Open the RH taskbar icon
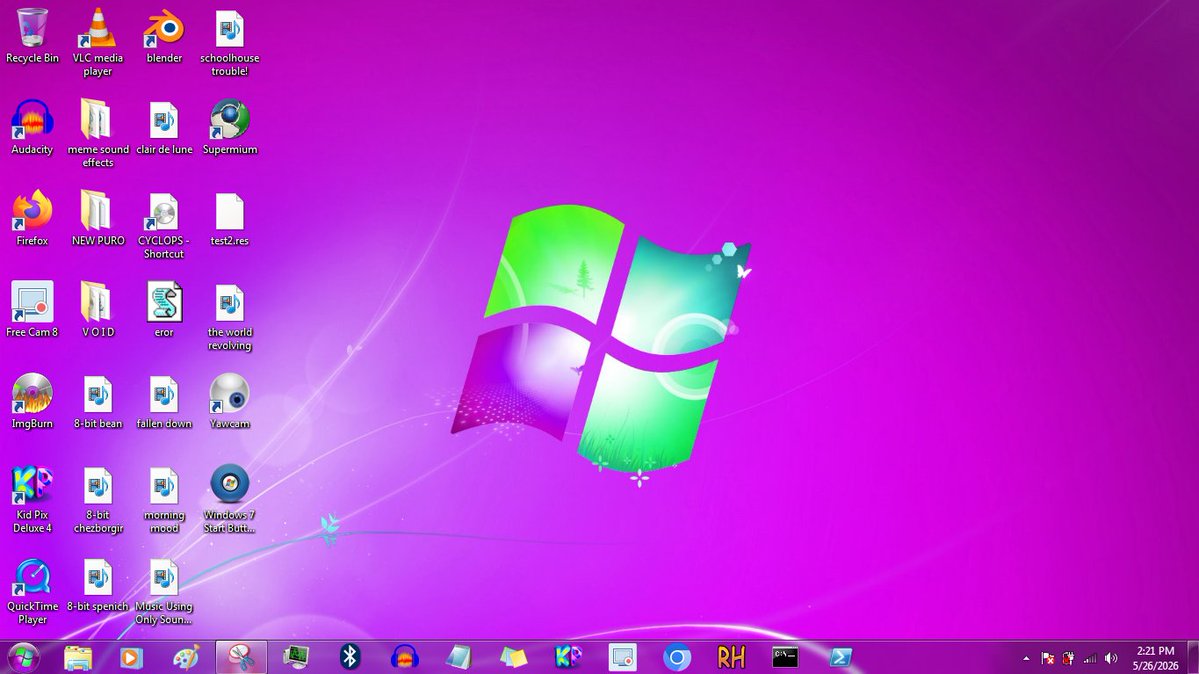Viewport: 1199px width, 674px height. [731, 657]
